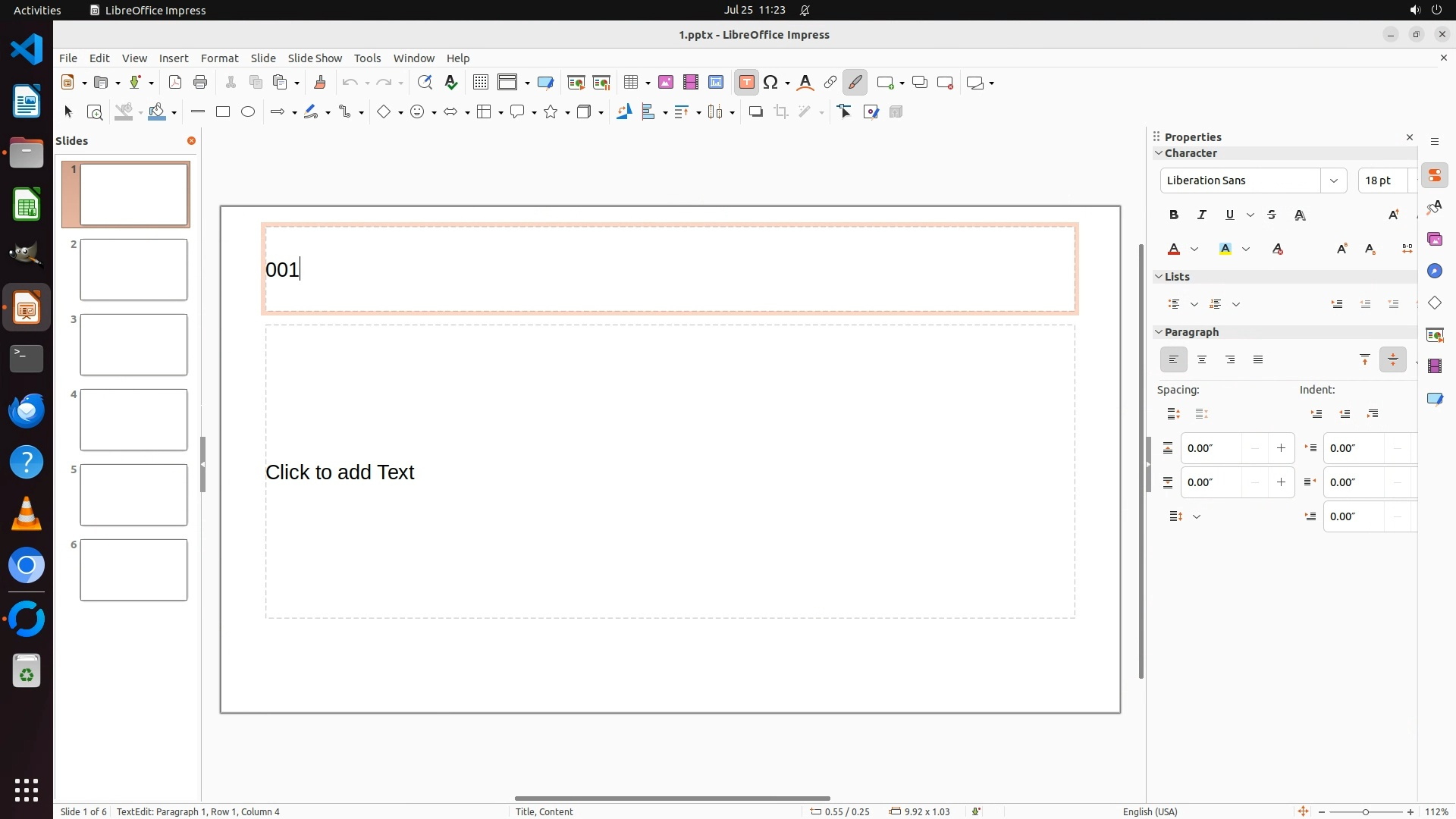The width and height of the screenshot is (1456, 819).
Task: Toggle Bold in the Character panel
Action: click(1174, 215)
